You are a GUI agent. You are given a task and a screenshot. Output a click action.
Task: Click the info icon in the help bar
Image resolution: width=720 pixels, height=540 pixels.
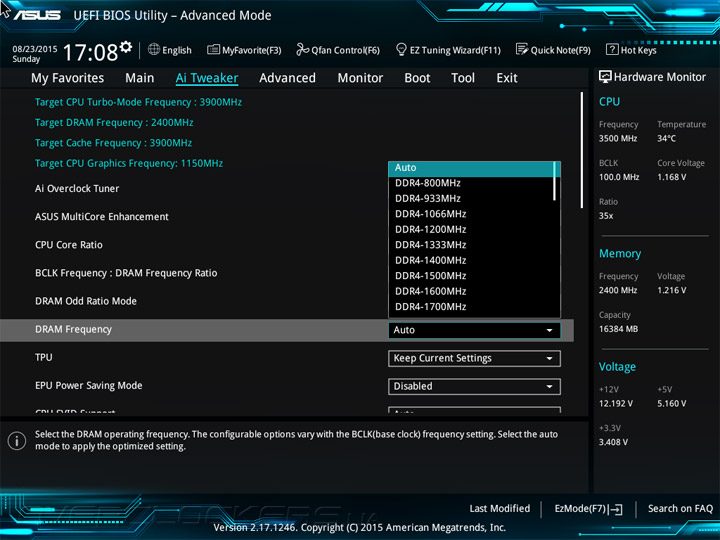click(x=17, y=440)
